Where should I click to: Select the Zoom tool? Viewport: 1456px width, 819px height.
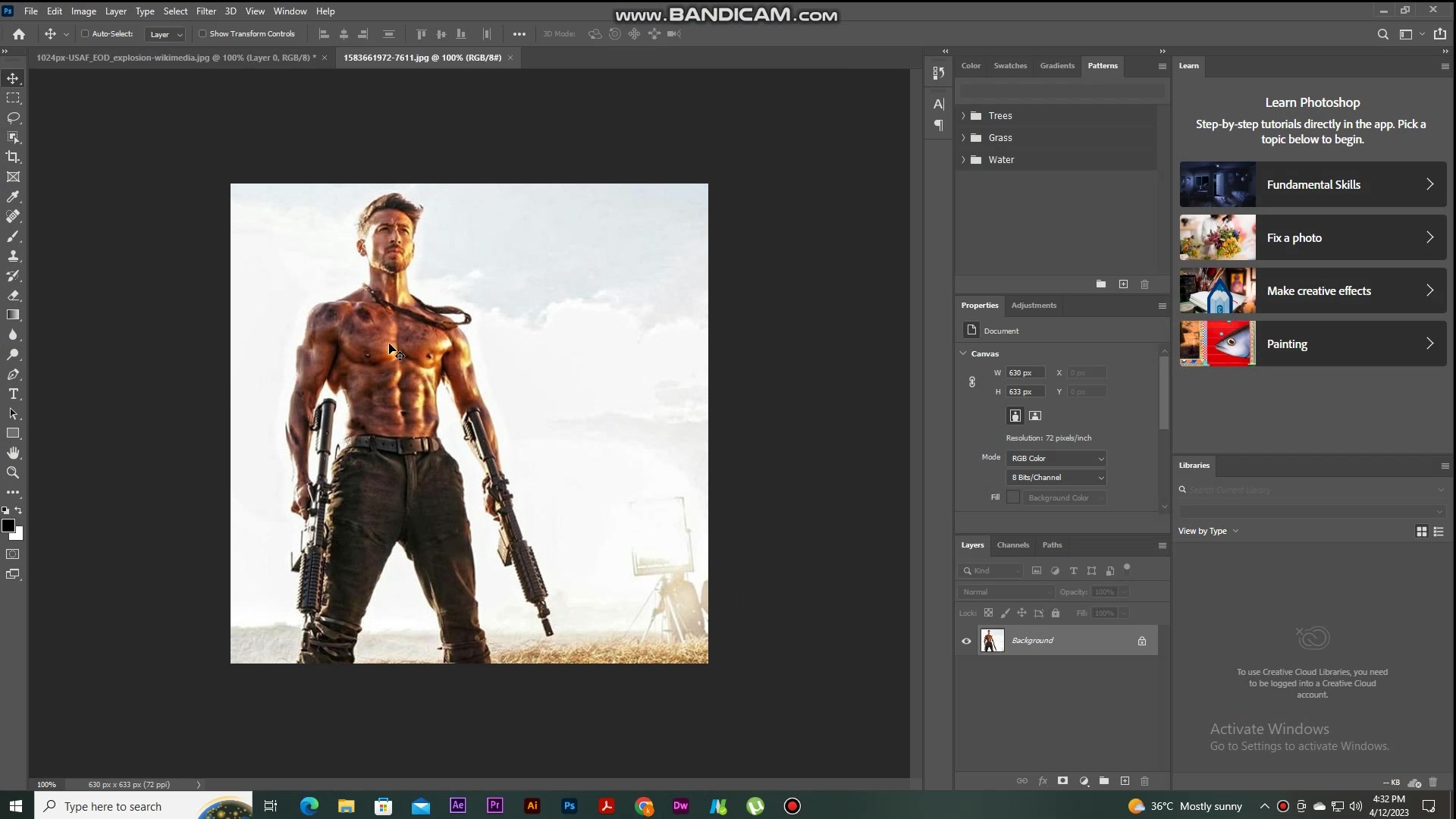13,472
